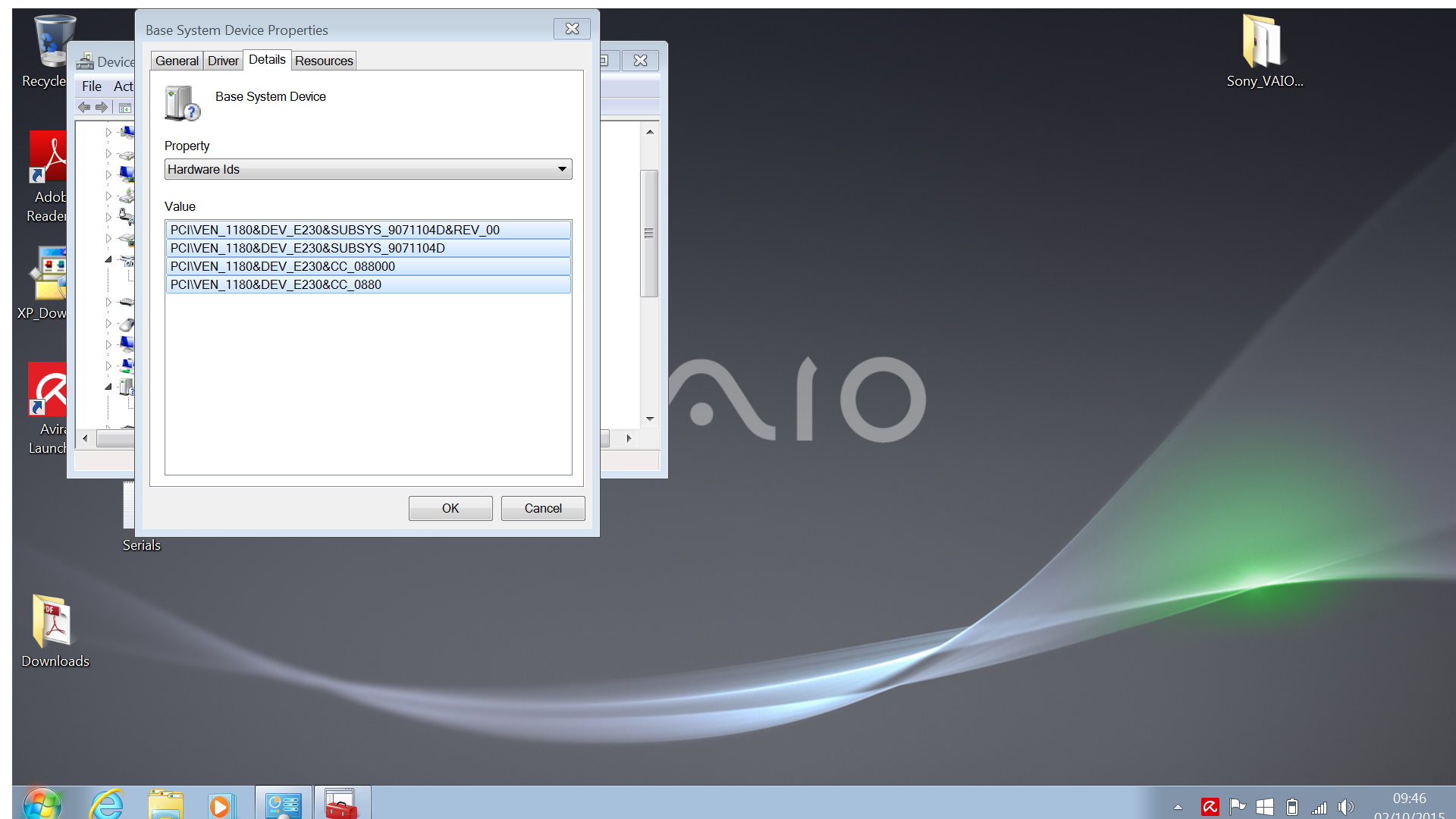
Task: Switch to the General tab
Action: pyautogui.click(x=177, y=61)
